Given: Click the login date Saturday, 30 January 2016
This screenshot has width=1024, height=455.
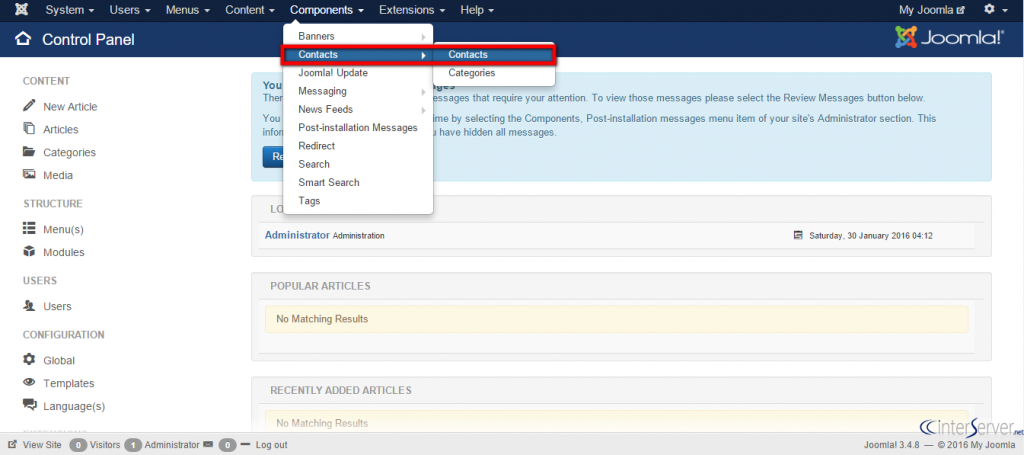Looking at the screenshot, I should point(871,236).
